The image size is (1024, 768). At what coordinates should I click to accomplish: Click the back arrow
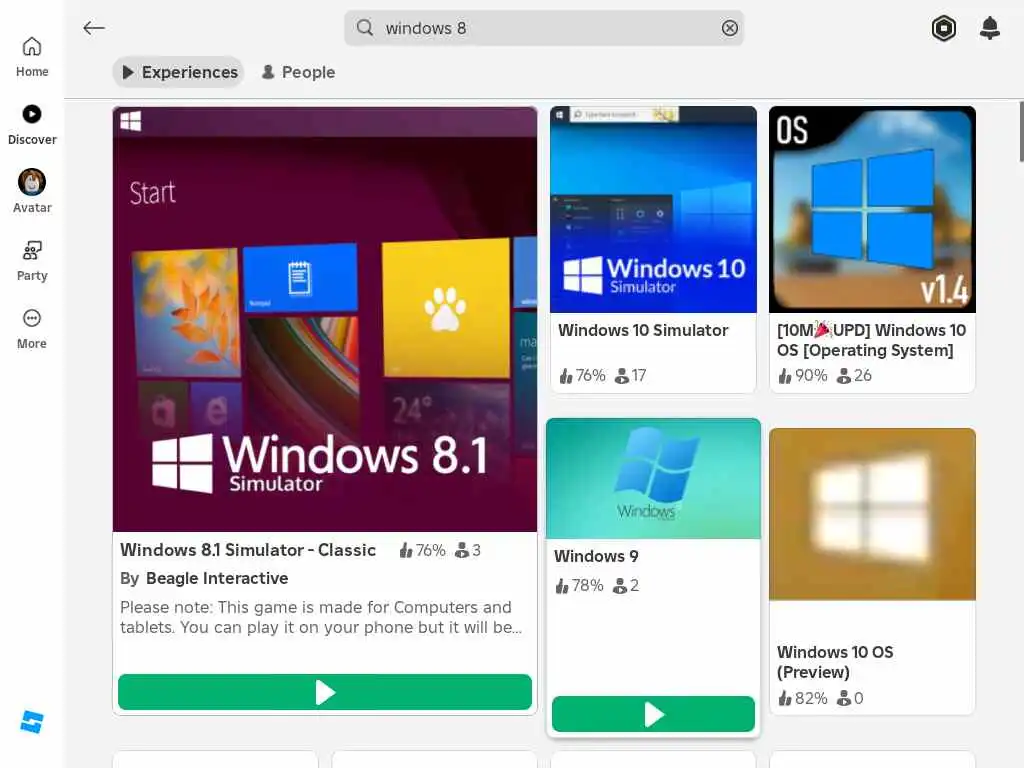tap(93, 28)
